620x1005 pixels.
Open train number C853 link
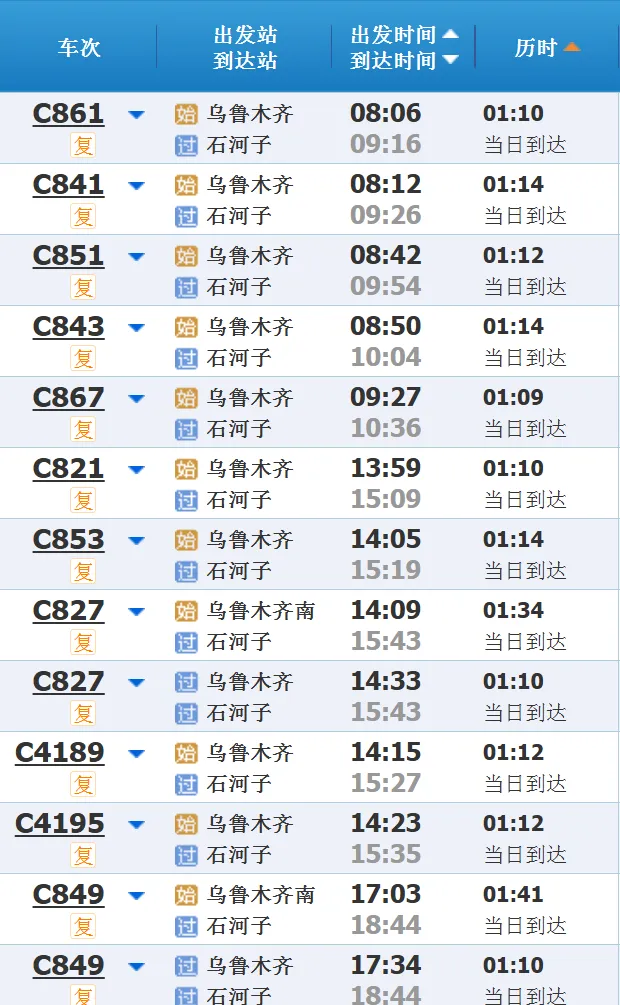[x=68, y=540]
